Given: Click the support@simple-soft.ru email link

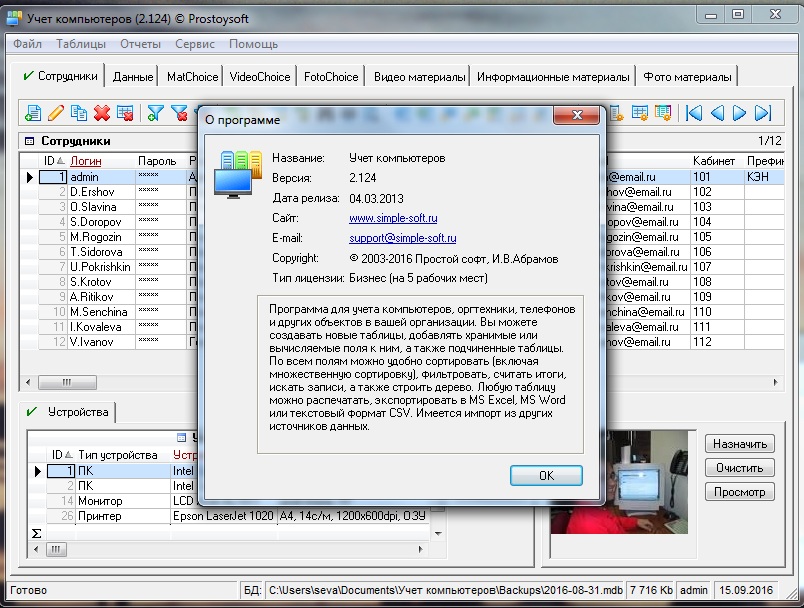Looking at the screenshot, I should (402, 238).
